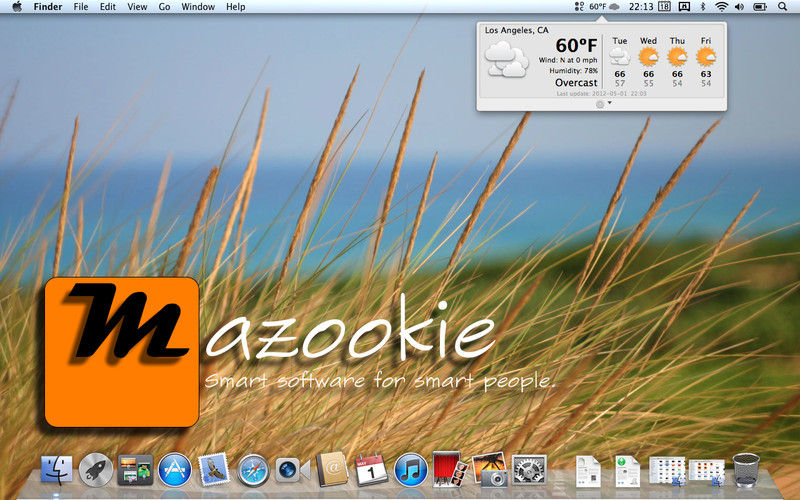The image size is (800, 500).
Task: Click the Wind: N at 0 mph text
Action: coord(568,60)
